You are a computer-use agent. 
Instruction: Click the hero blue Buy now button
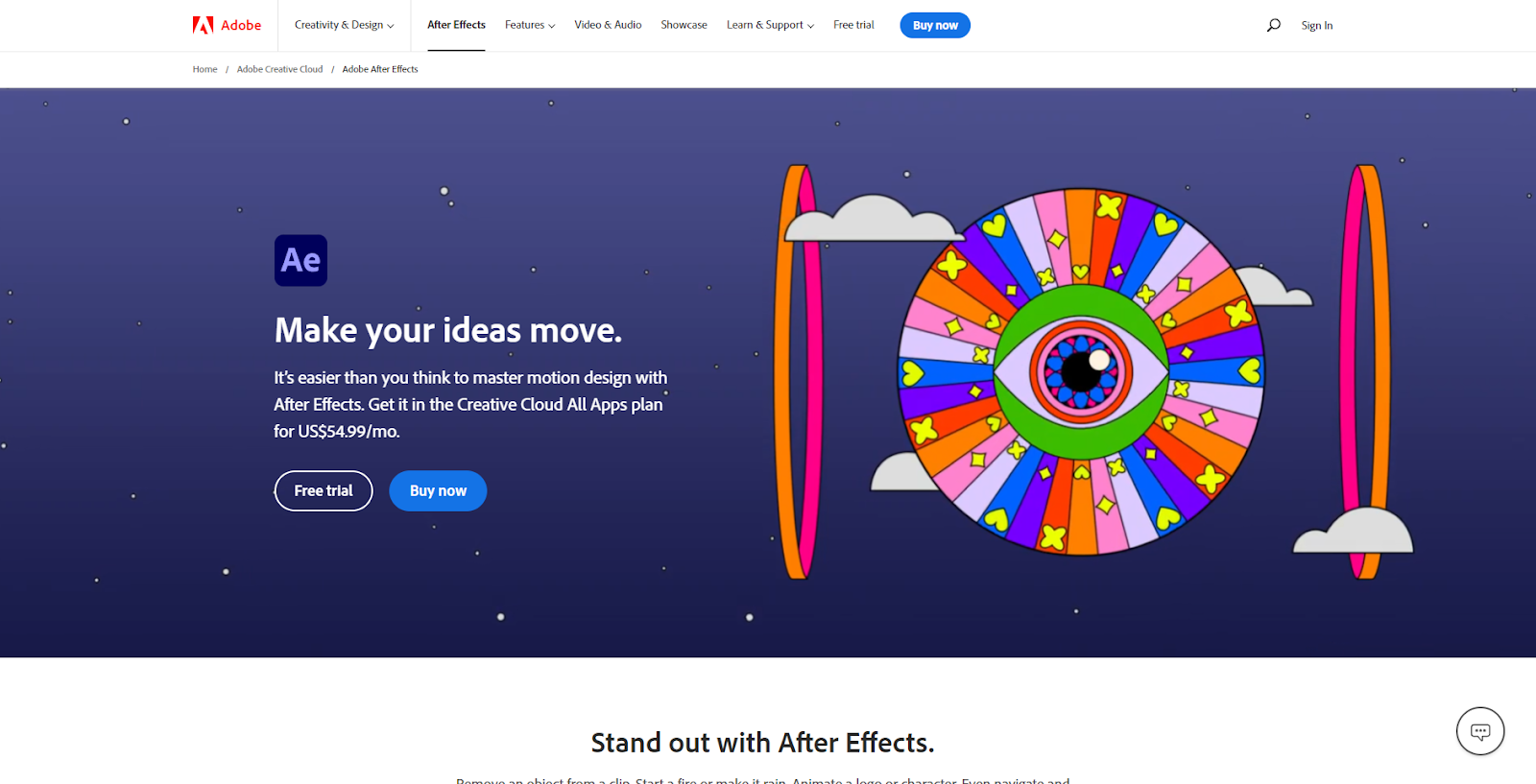438,490
